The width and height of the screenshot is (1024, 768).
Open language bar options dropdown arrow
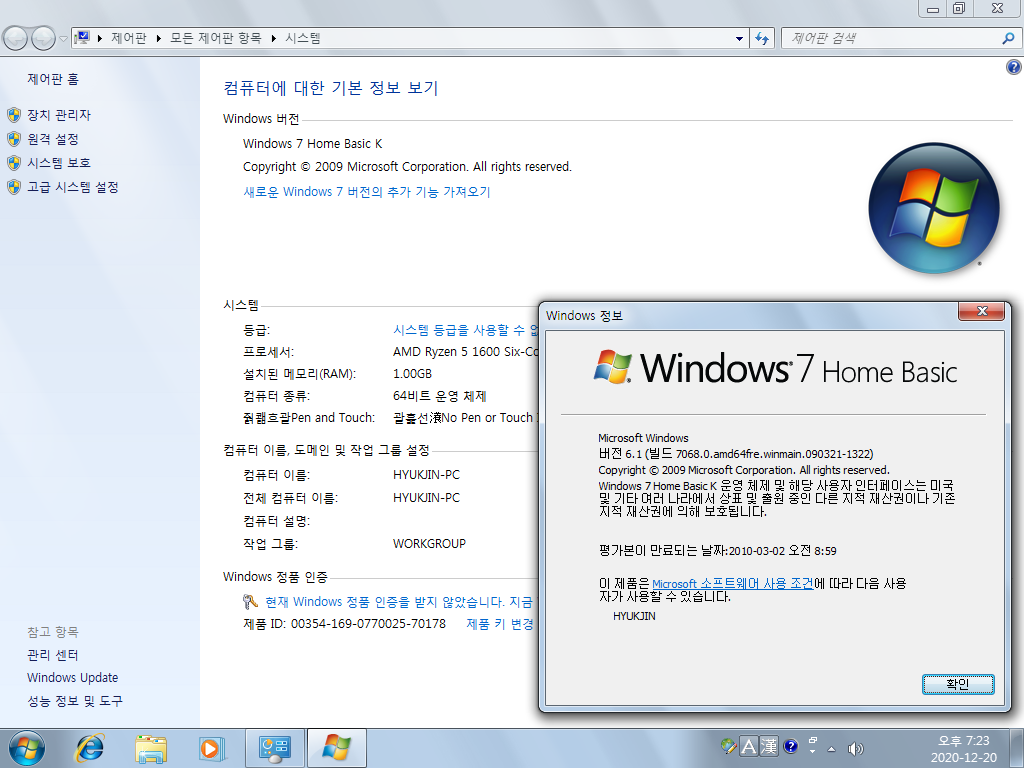[813, 752]
